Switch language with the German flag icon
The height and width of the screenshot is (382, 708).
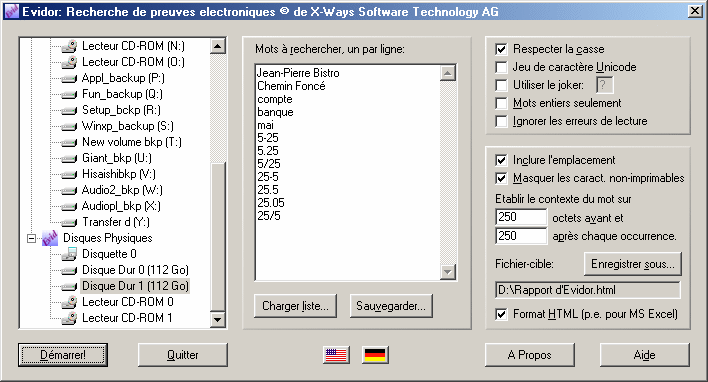tap(375, 355)
